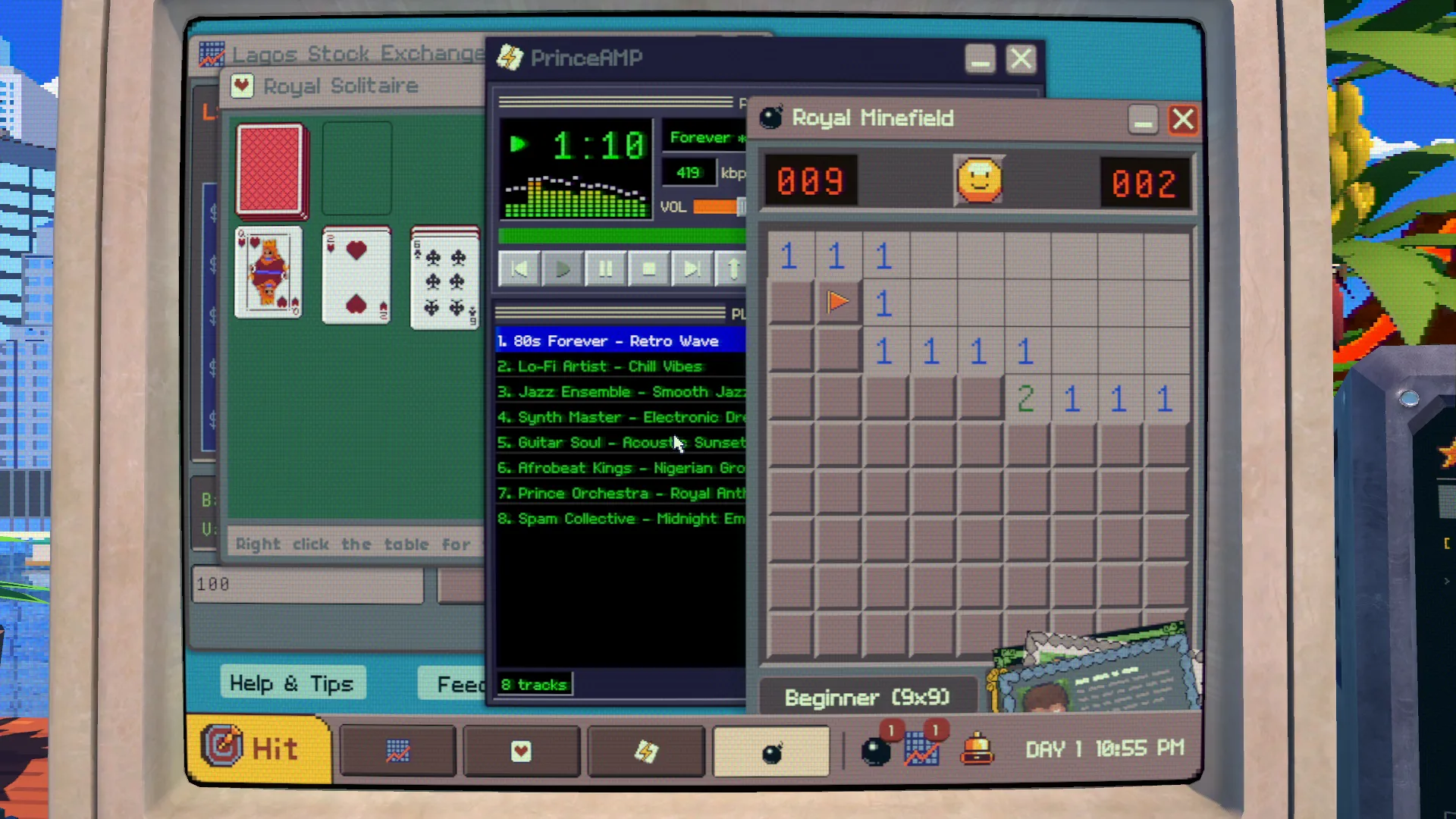Select track 8 Spam Collective - Midnight
The height and width of the screenshot is (819, 1456).
coord(621,519)
